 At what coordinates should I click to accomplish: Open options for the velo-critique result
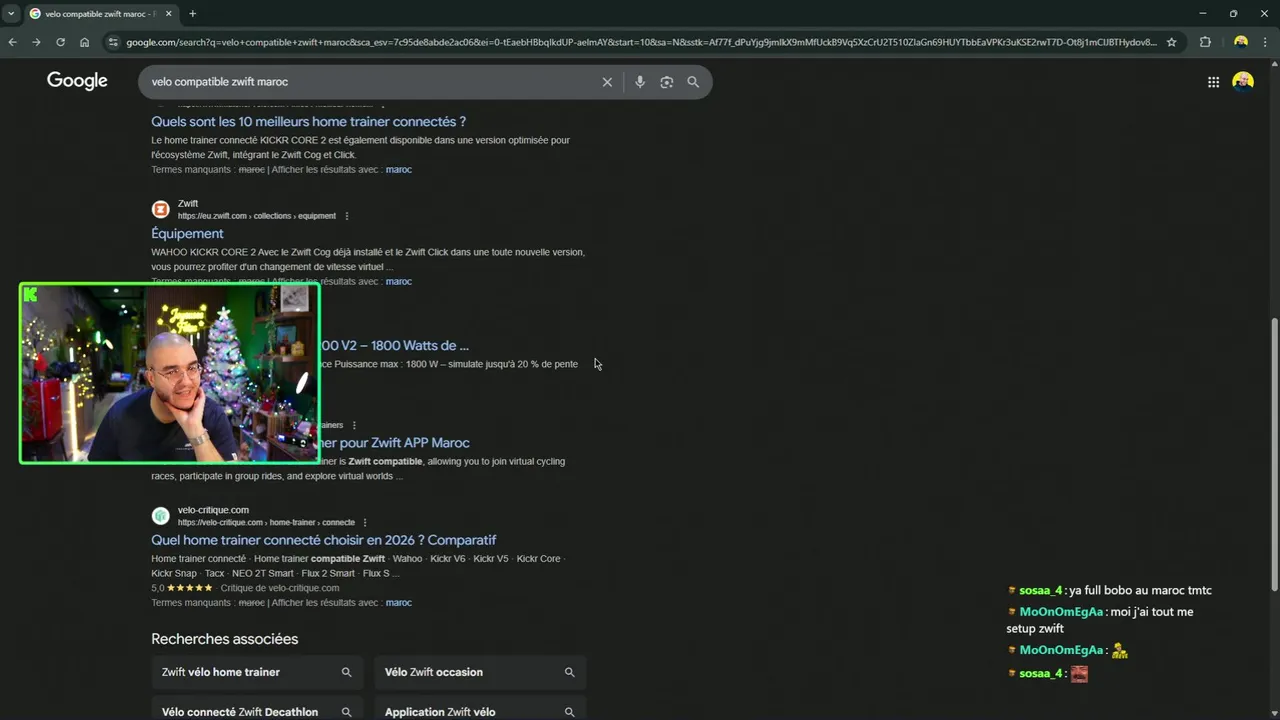(365, 522)
